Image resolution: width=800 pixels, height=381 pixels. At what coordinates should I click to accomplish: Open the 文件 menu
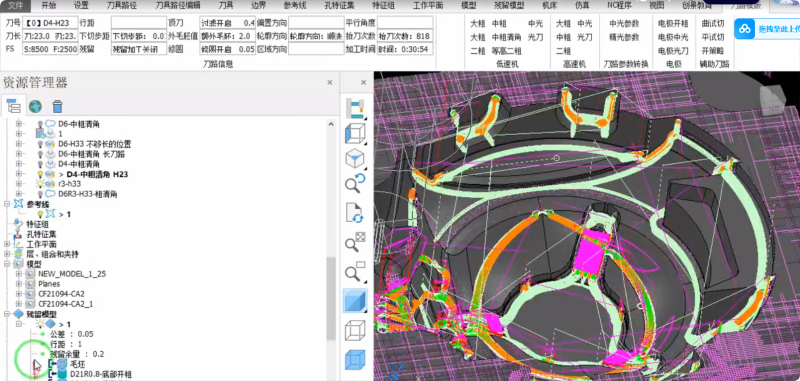(x=15, y=6)
